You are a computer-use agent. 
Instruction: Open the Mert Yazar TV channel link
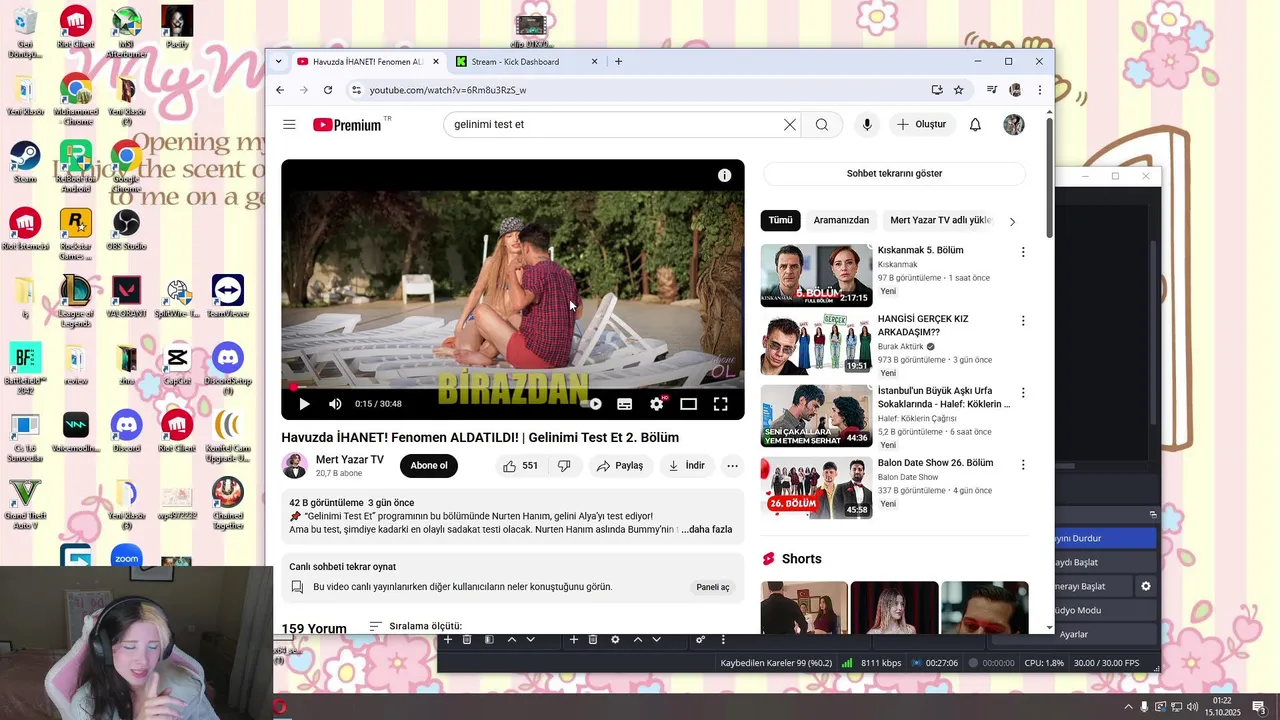(x=349, y=460)
